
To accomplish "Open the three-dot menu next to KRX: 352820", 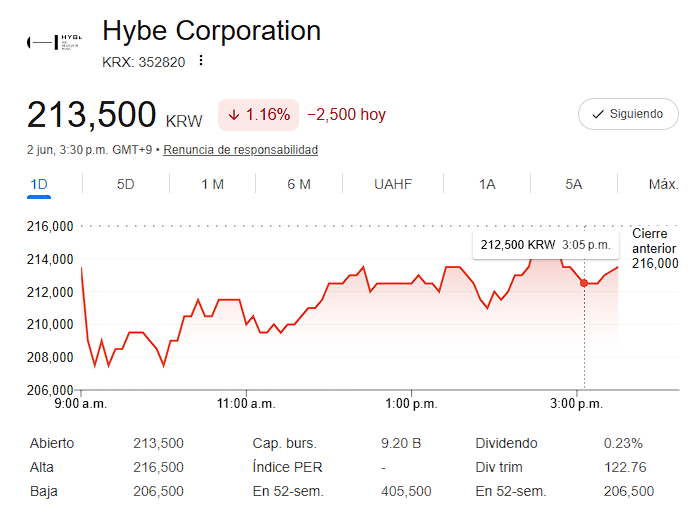I will pos(201,61).
